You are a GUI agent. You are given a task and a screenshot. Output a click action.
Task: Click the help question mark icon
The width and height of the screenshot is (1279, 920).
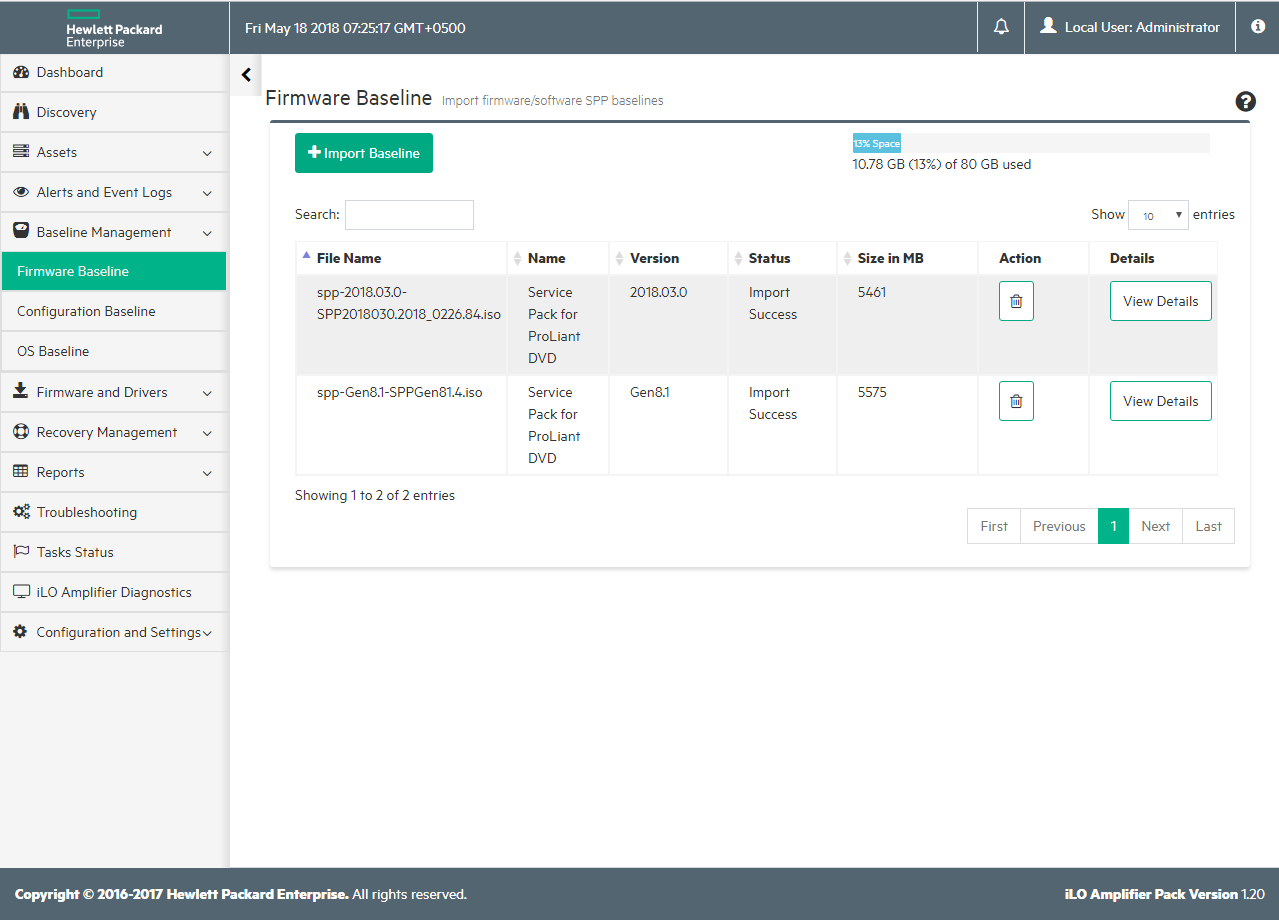(1245, 101)
